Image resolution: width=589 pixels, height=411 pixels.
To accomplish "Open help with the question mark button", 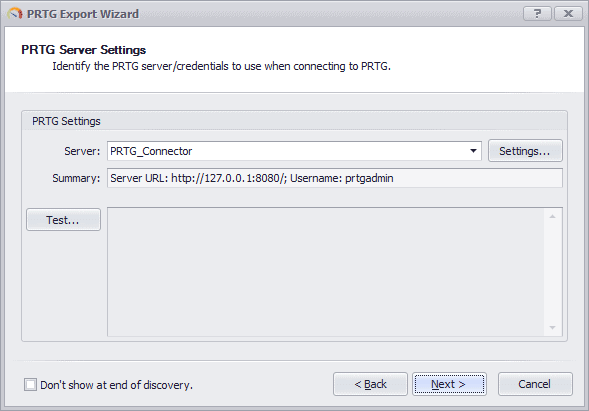I will (538, 14).
